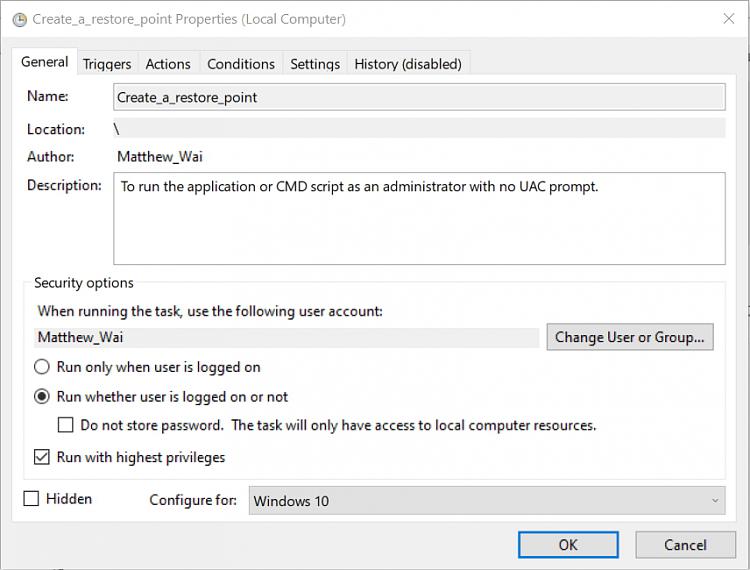Open the Actions tab
The image size is (750, 570).
[168, 64]
